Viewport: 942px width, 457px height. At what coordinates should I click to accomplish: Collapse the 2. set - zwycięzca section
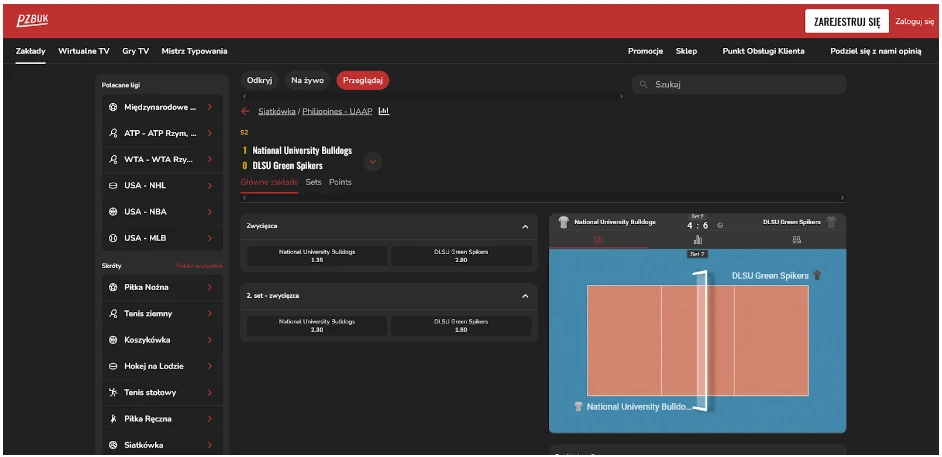525,296
